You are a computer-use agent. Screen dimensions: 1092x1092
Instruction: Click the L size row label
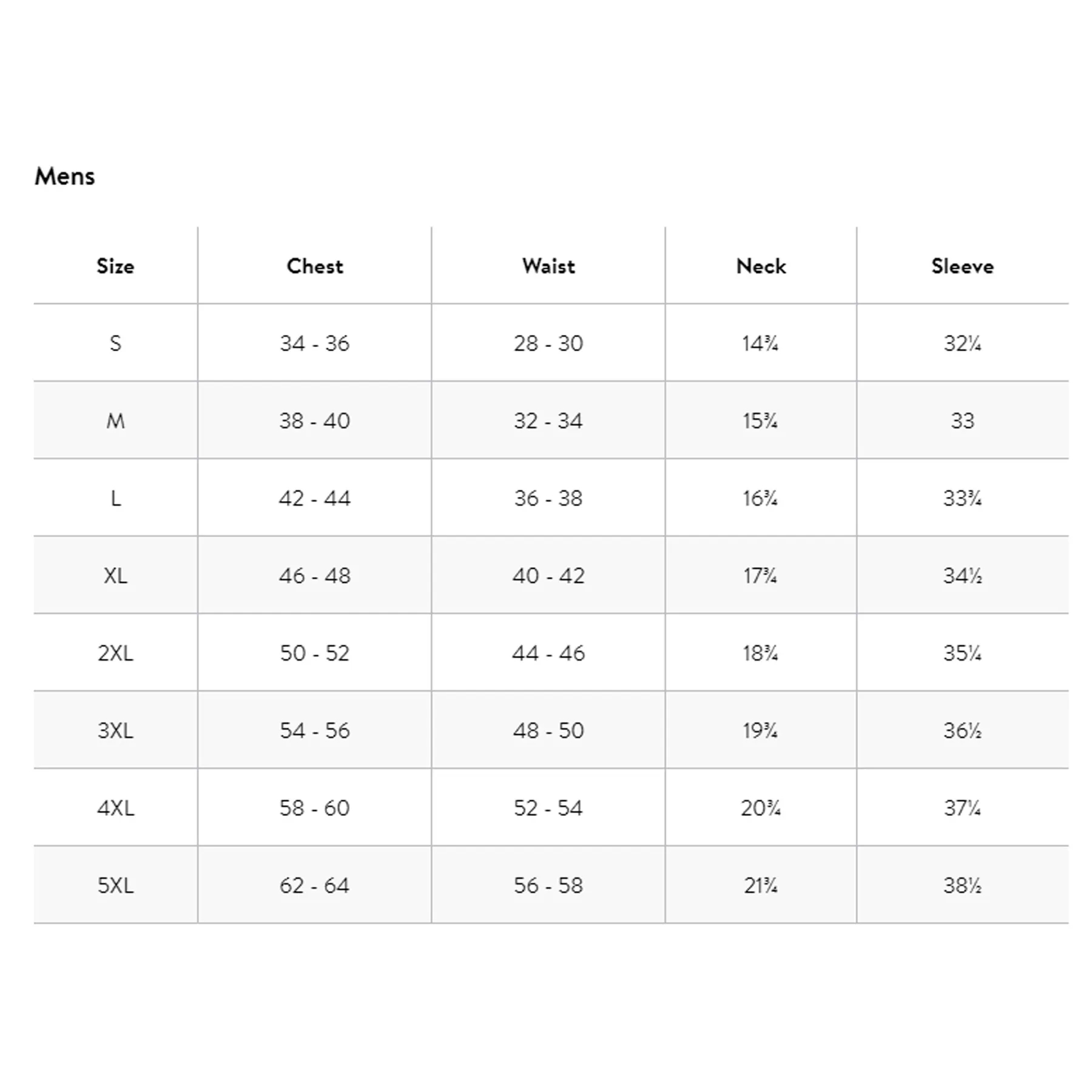[115, 498]
